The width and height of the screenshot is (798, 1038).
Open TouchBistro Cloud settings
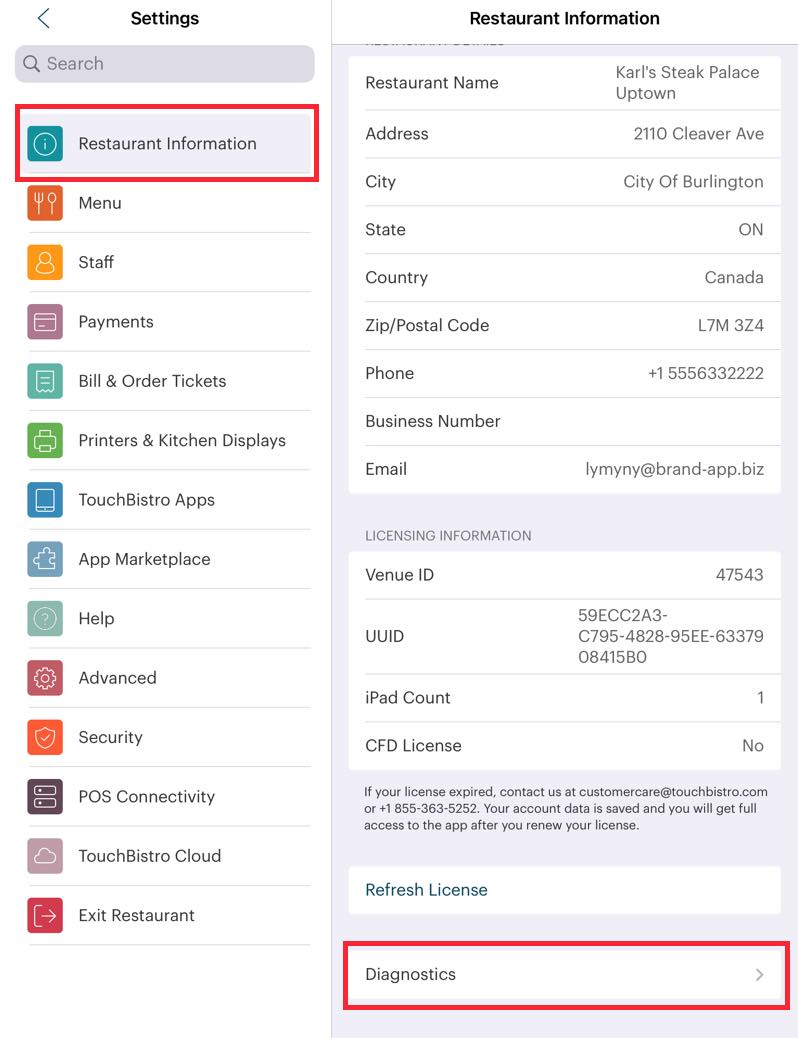pyautogui.click(x=150, y=855)
